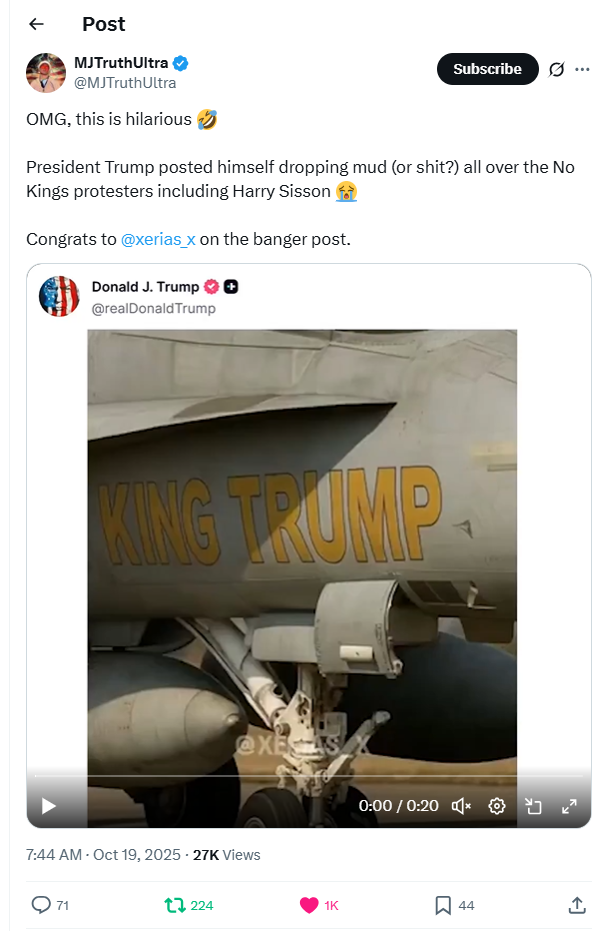Reply to the post via comment icon

41,905
